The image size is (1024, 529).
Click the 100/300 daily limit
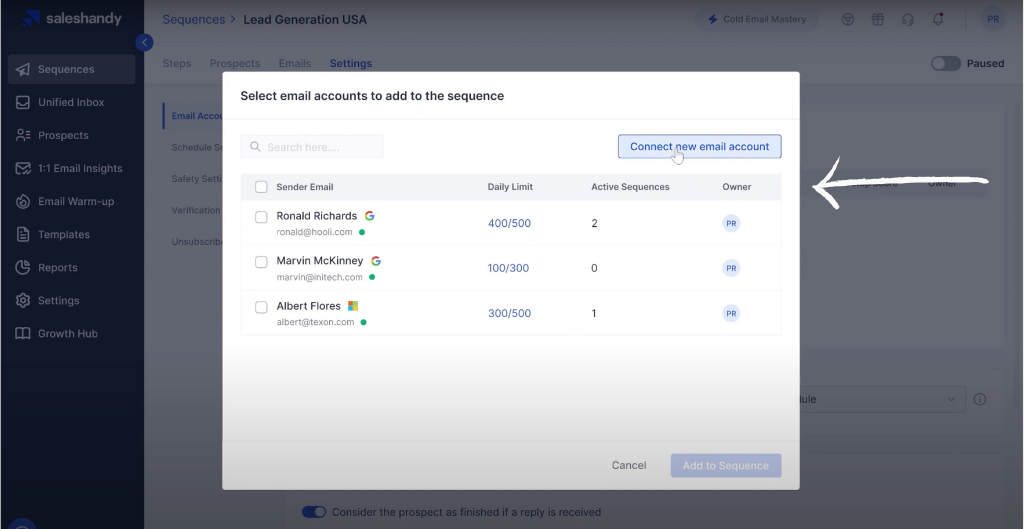(x=508, y=268)
